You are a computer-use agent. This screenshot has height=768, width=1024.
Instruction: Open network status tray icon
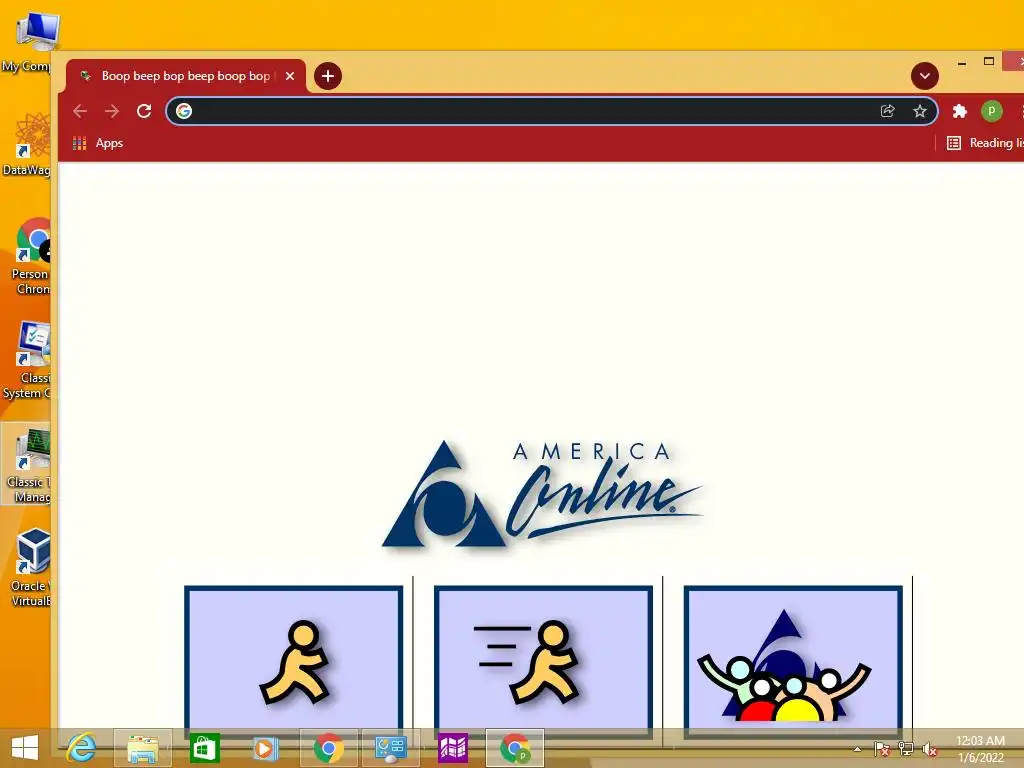tap(906, 749)
